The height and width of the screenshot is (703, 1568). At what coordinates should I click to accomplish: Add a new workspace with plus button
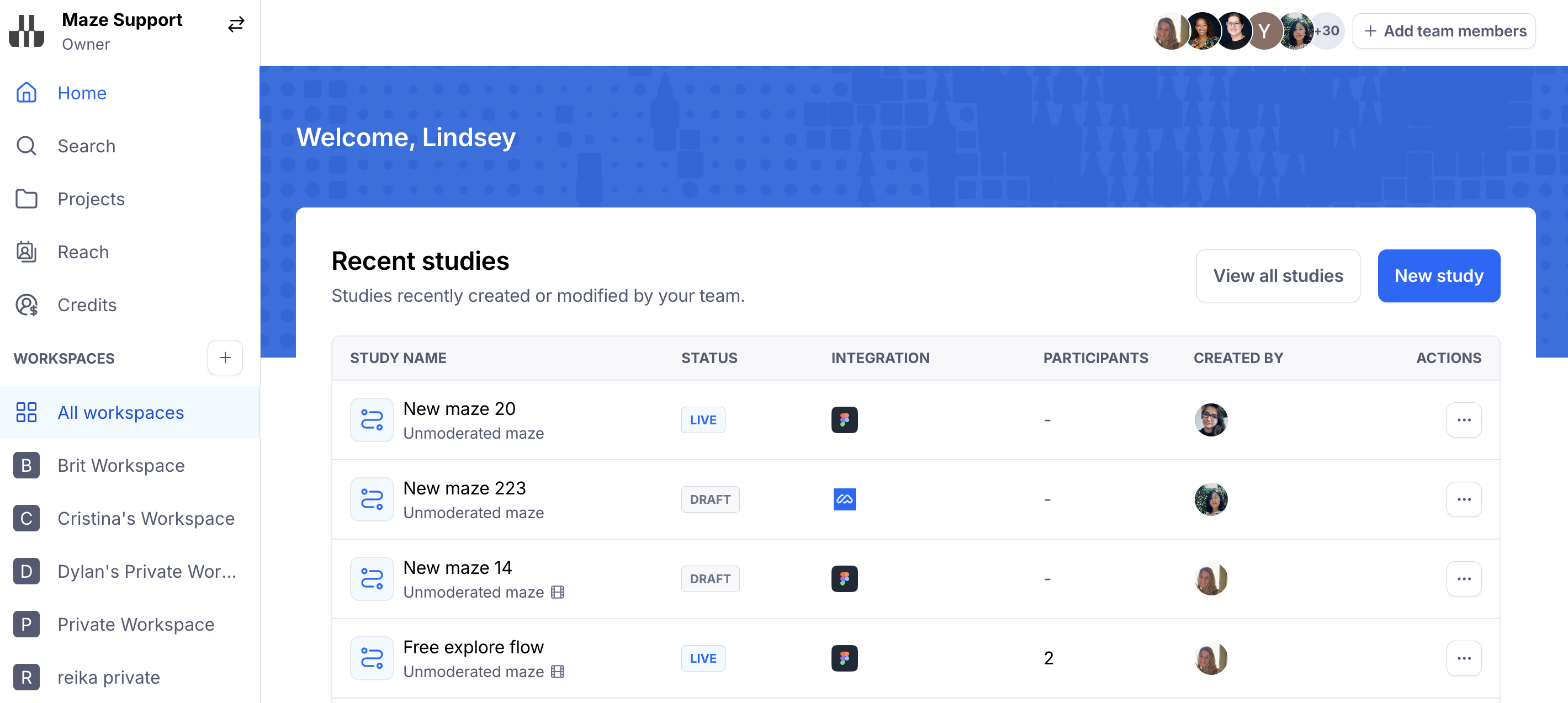pos(225,358)
